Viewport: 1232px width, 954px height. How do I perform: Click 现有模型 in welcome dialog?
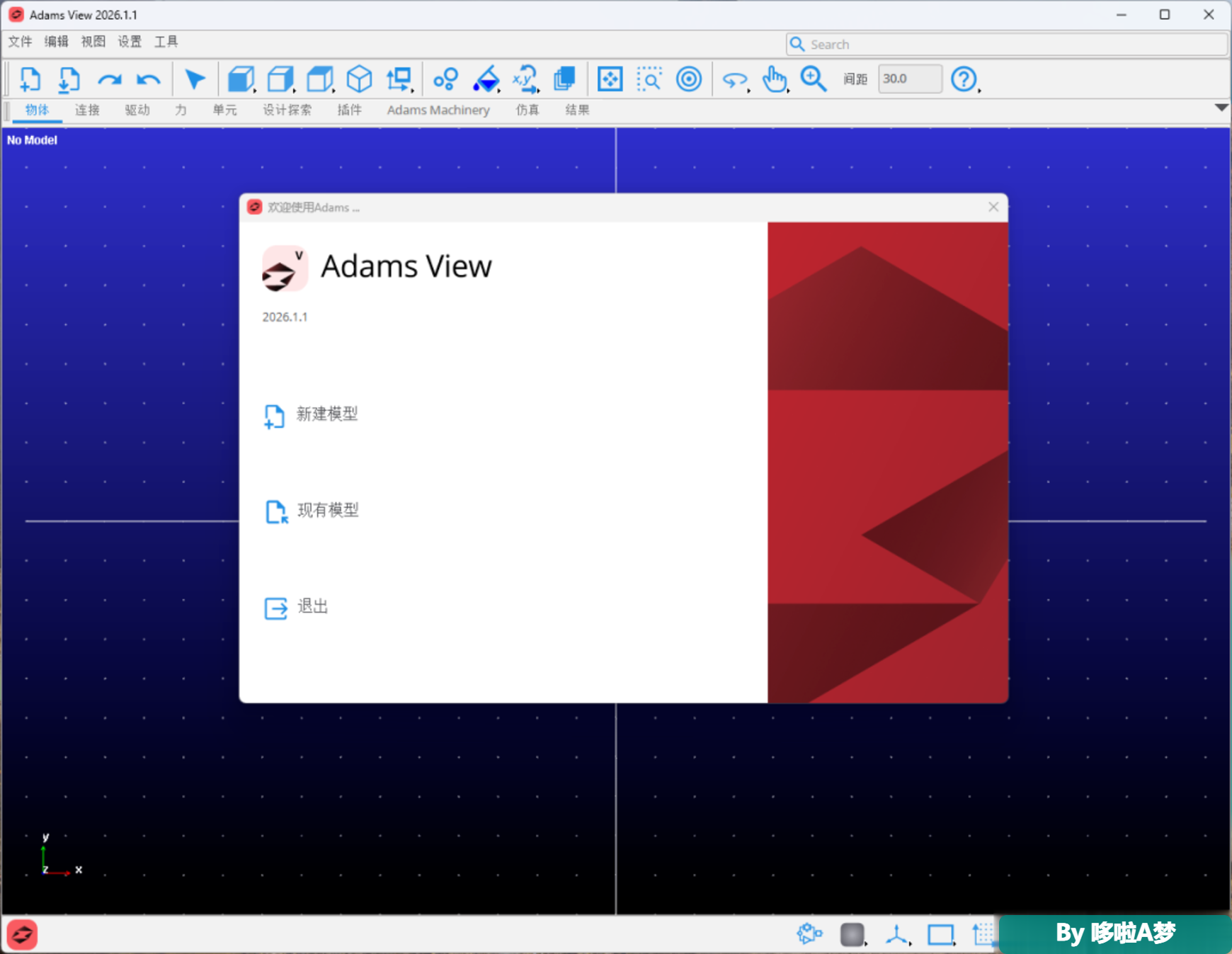(312, 511)
